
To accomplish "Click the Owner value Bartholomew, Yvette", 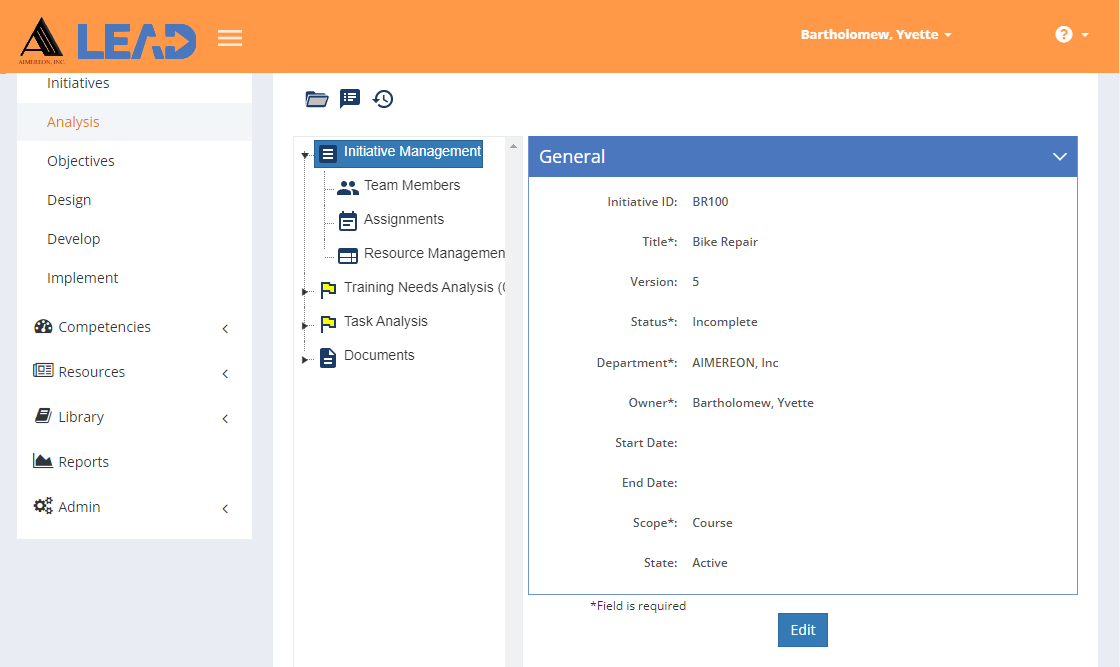I will (x=753, y=403).
